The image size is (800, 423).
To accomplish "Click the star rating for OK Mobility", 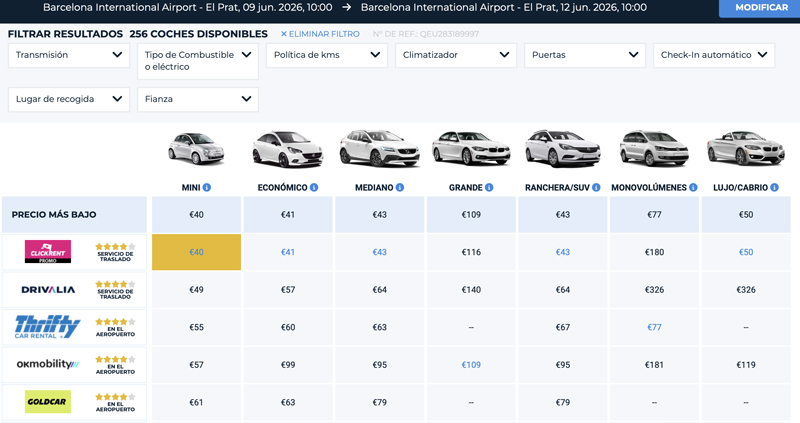I will 115,360.
